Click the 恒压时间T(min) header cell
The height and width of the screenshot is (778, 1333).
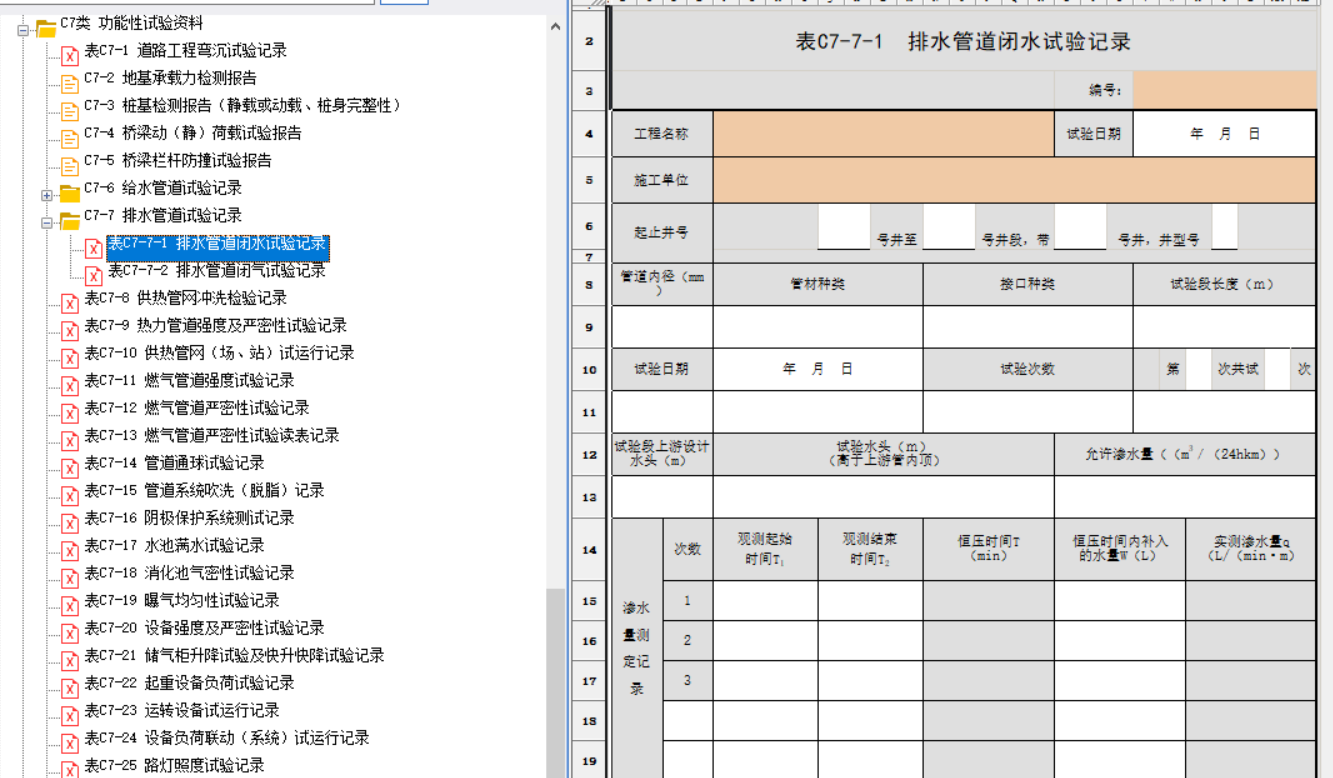[988, 549]
